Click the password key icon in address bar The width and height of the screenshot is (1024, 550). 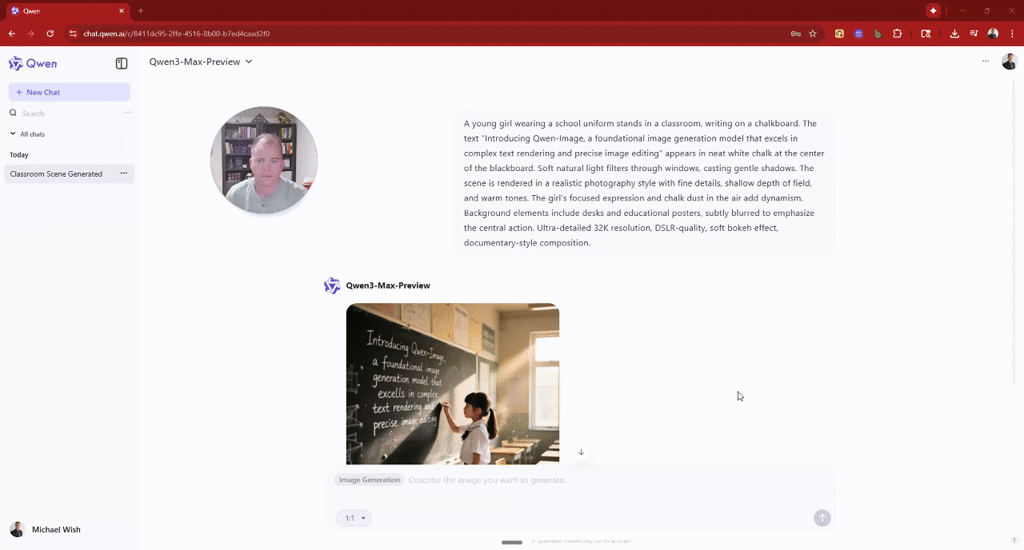(x=795, y=33)
